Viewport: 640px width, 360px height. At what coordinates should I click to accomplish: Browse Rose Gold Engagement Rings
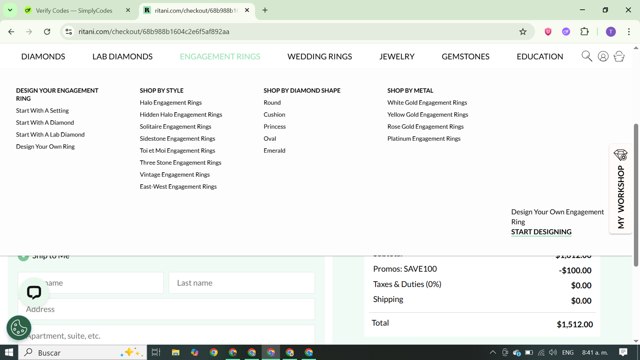[x=425, y=127]
